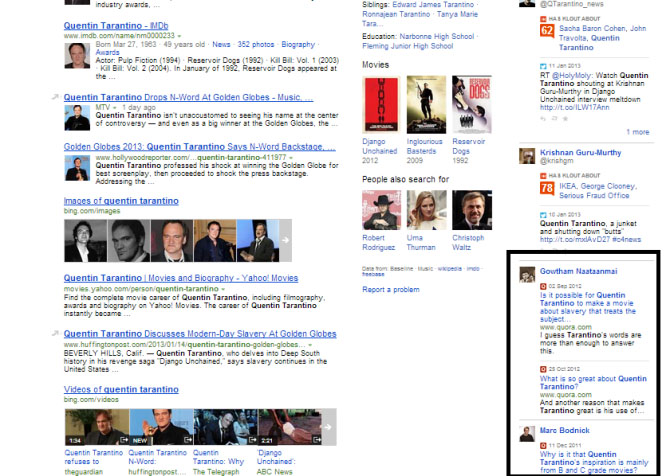Screen dimensions: 670x476
Task: Open the 352 photos link
Action: (256, 44)
